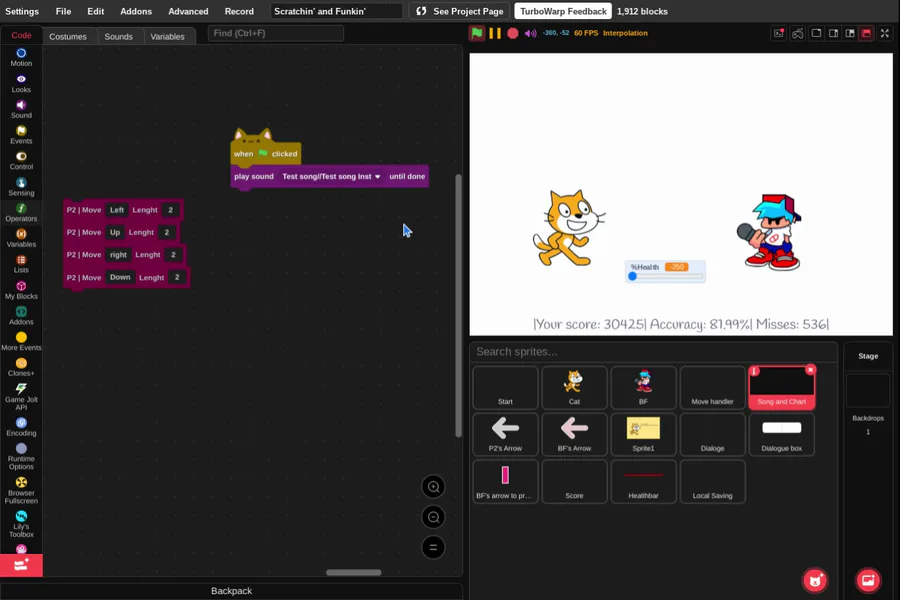
Task: Open the My Blocks category
Action: click(x=21, y=290)
